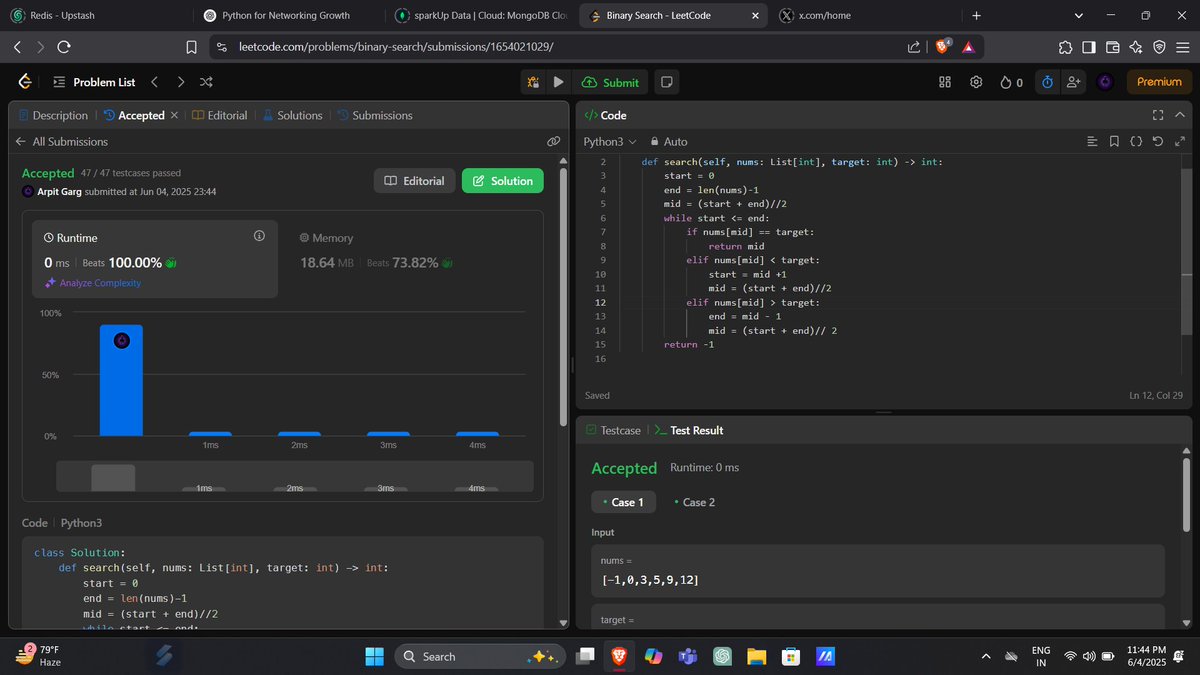Click the bookmark icon in editor
Image resolution: width=1200 pixels, height=675 pixels.
(x=1114, y=142)
